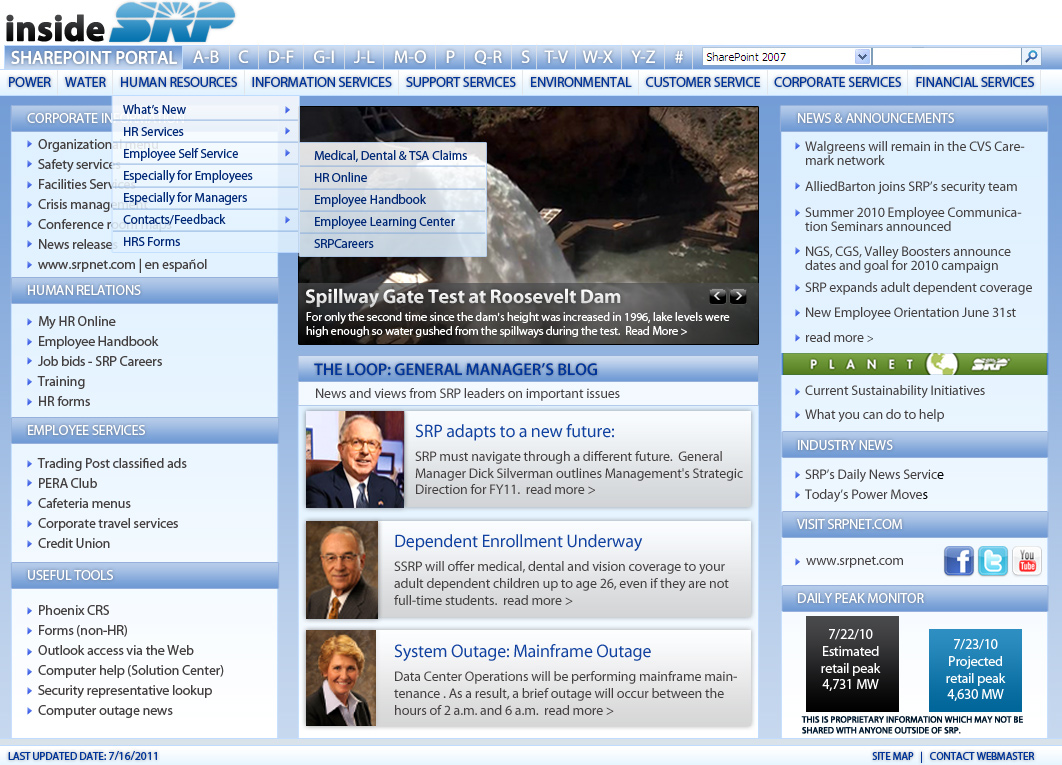Expand HR Services submenu arrow
The height and width of the screenshot is (765, 1062).
pos(287,131)
